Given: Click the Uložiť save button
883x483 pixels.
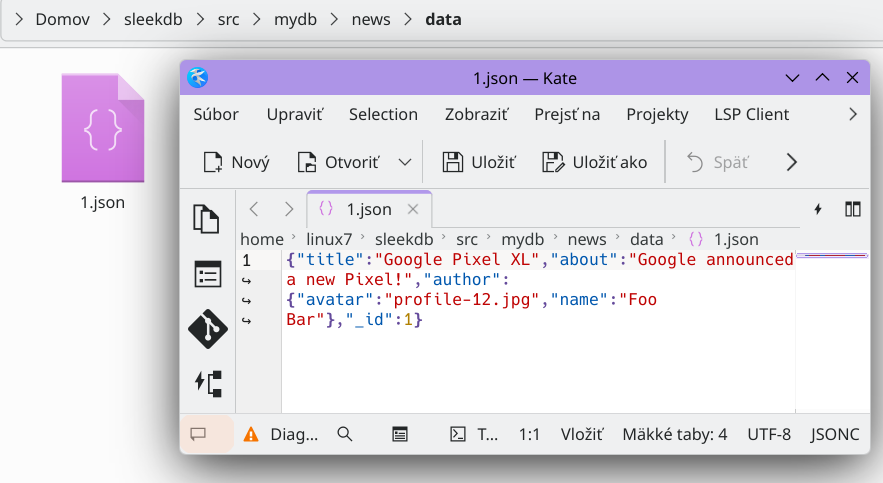Looking at the screenshot, I should point(479,162).
